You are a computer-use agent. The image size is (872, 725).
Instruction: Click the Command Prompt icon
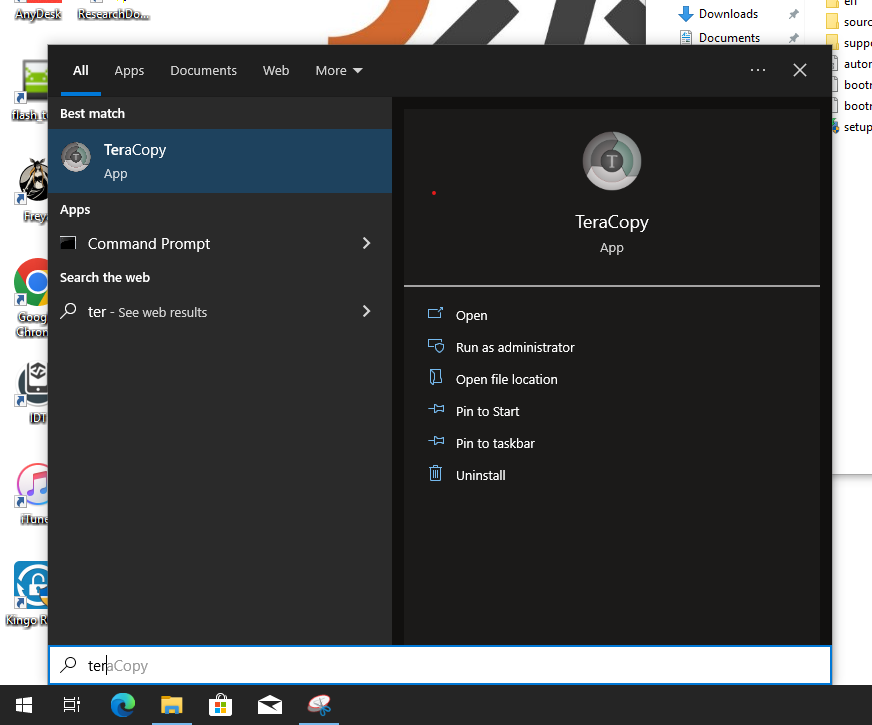[x=68, y=243]
